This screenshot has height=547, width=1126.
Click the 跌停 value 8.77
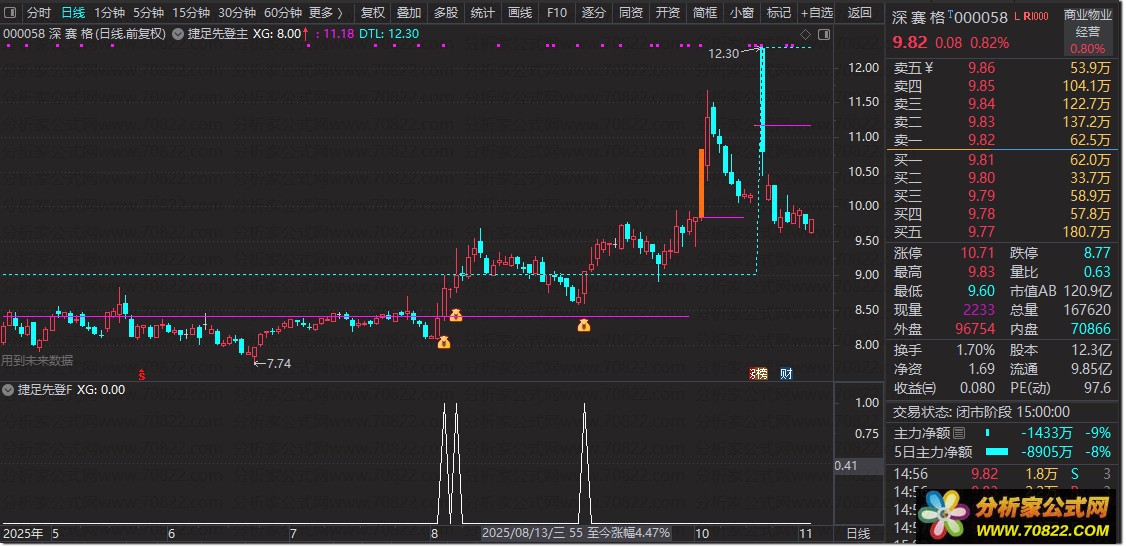click(x=1095, y=253)
